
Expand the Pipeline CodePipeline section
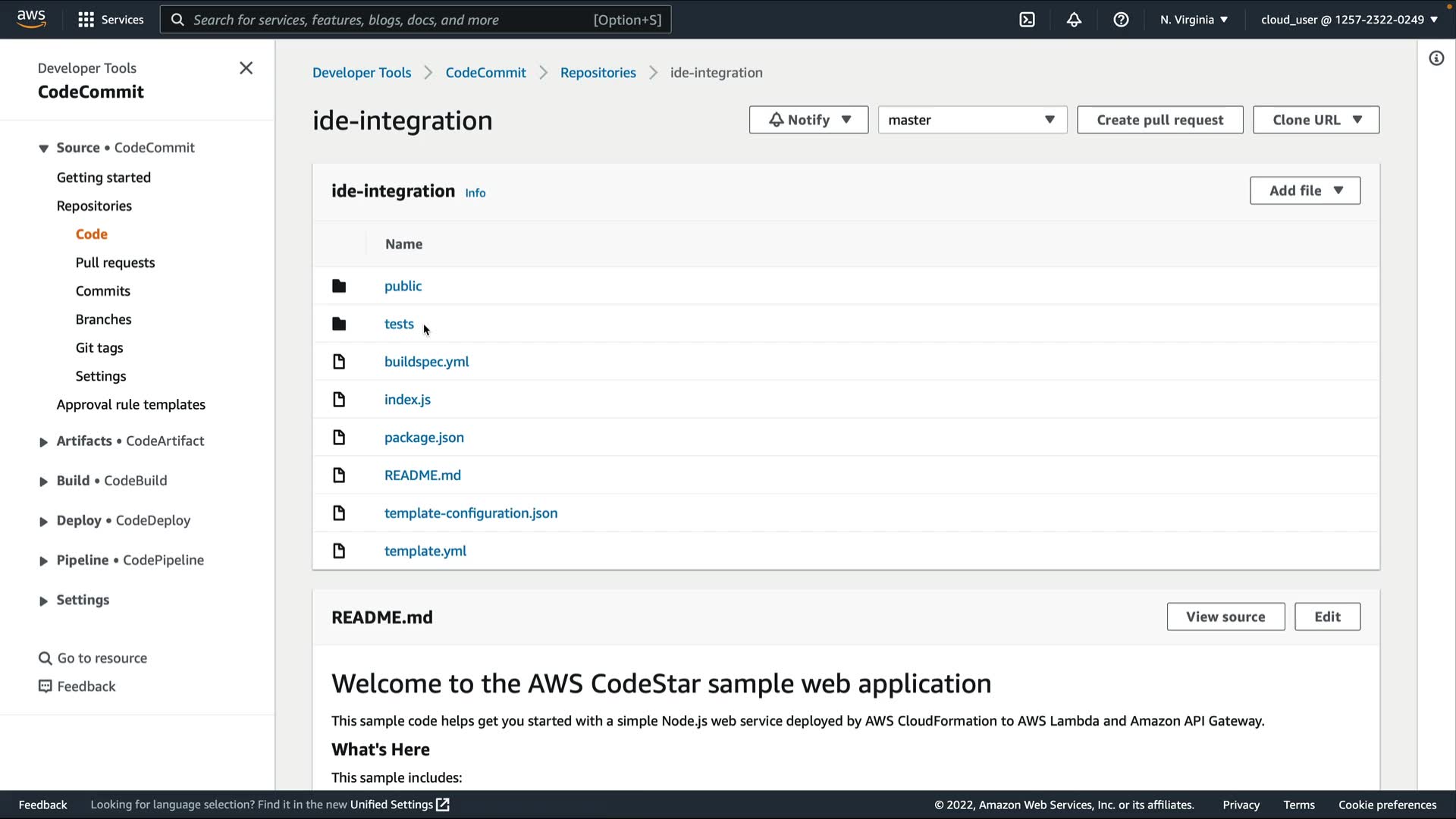pyautogui.click(x=43, y=561)
